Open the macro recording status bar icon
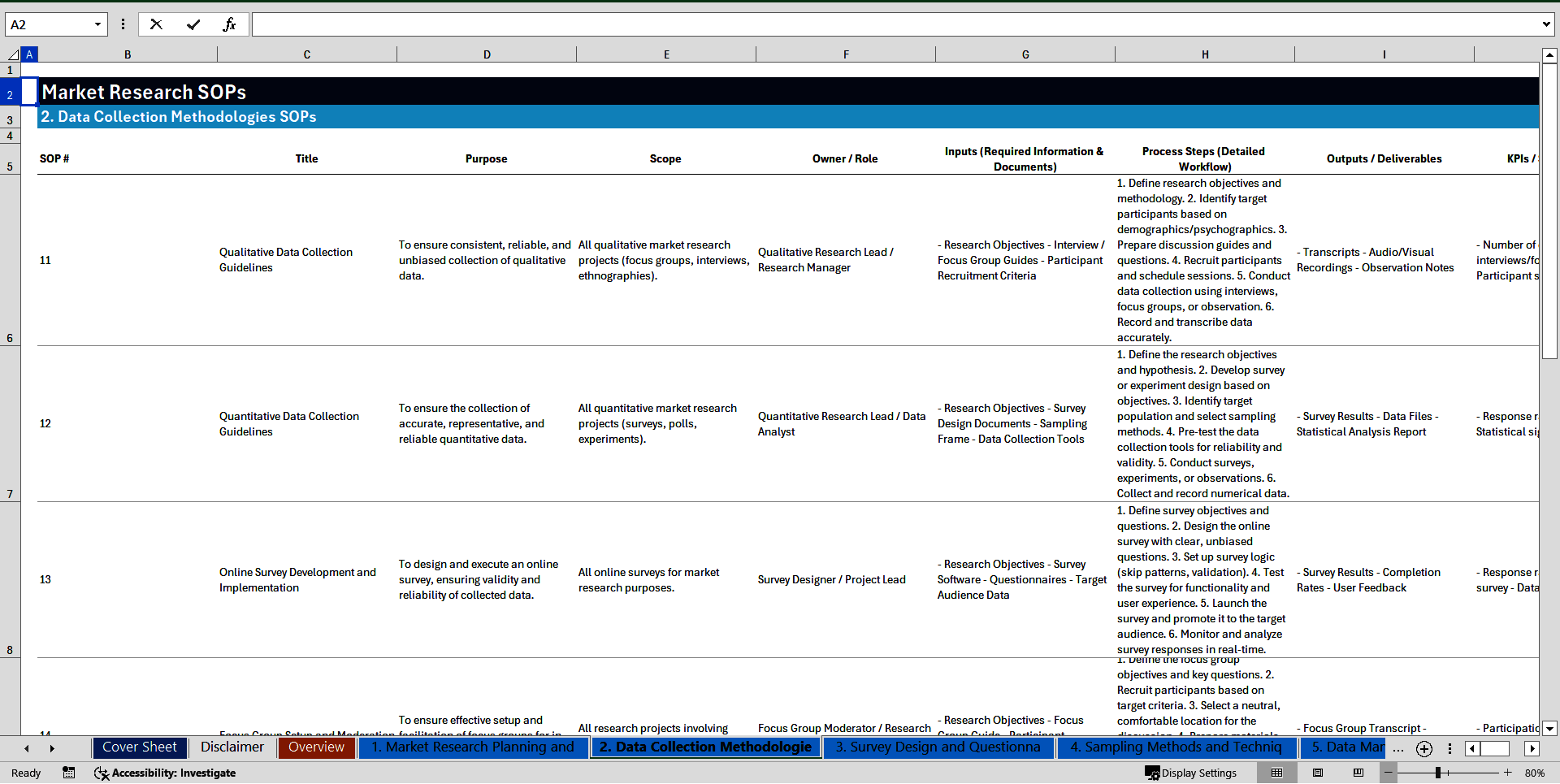 click(x=69, y=773)
